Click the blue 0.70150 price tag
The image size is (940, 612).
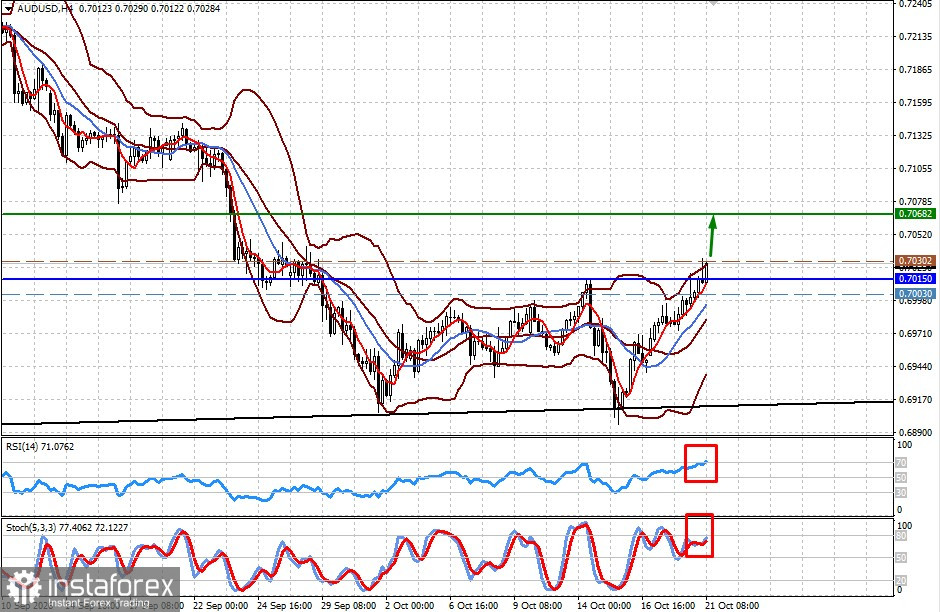point(915,279)
